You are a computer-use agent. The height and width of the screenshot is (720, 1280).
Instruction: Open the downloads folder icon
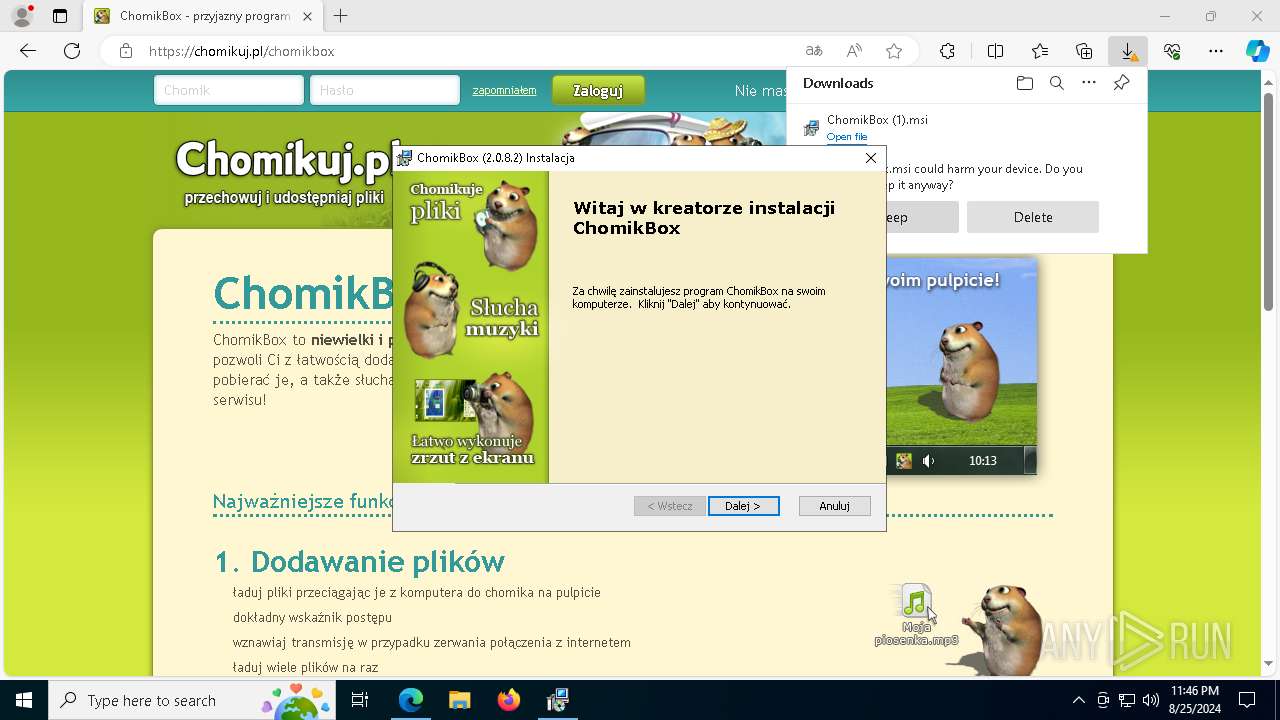pos(1025,83)
